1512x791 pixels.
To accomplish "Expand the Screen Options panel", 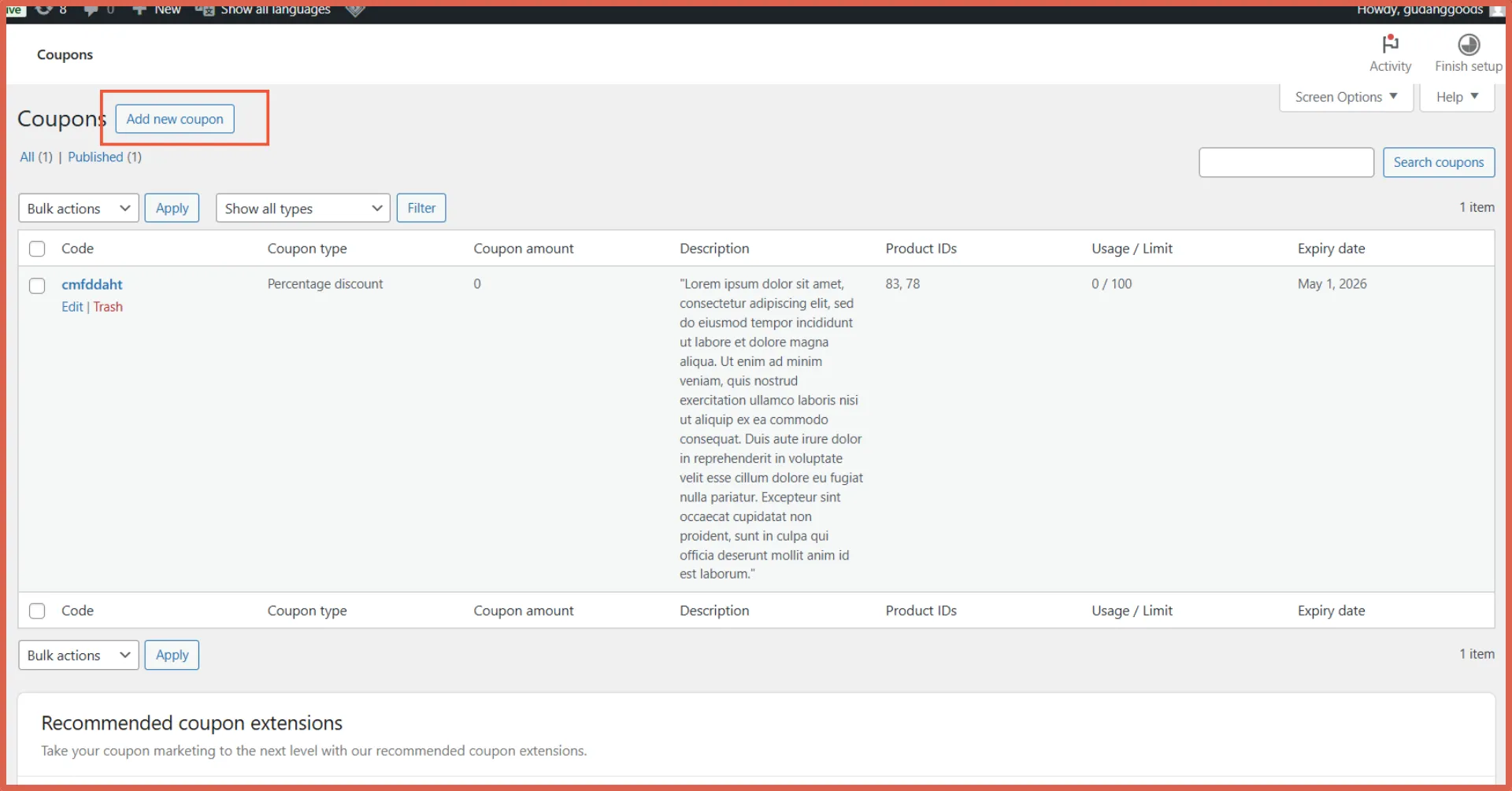I will click(1345, 97).
